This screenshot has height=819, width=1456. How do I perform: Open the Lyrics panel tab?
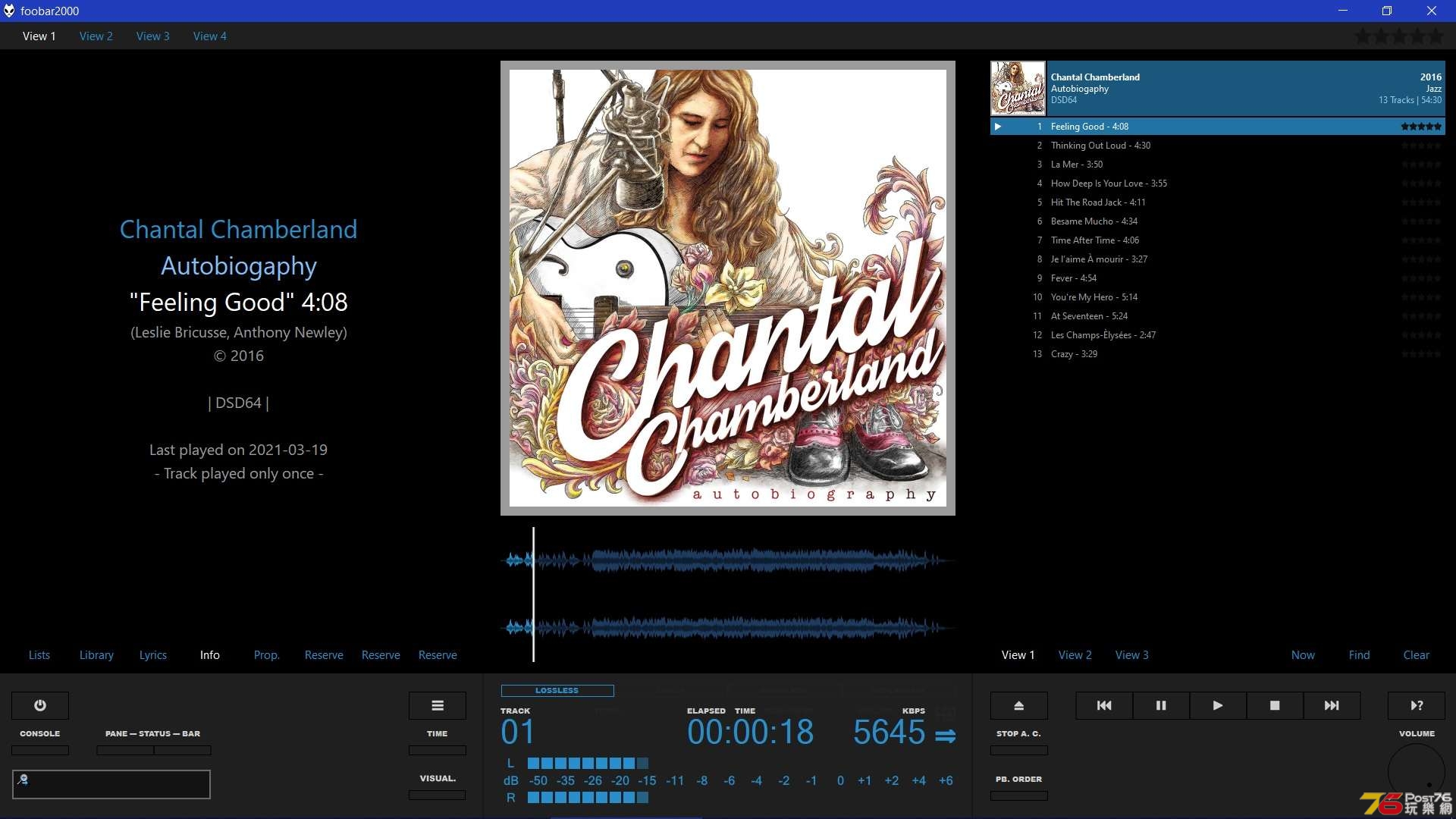[x=153, y=655]
